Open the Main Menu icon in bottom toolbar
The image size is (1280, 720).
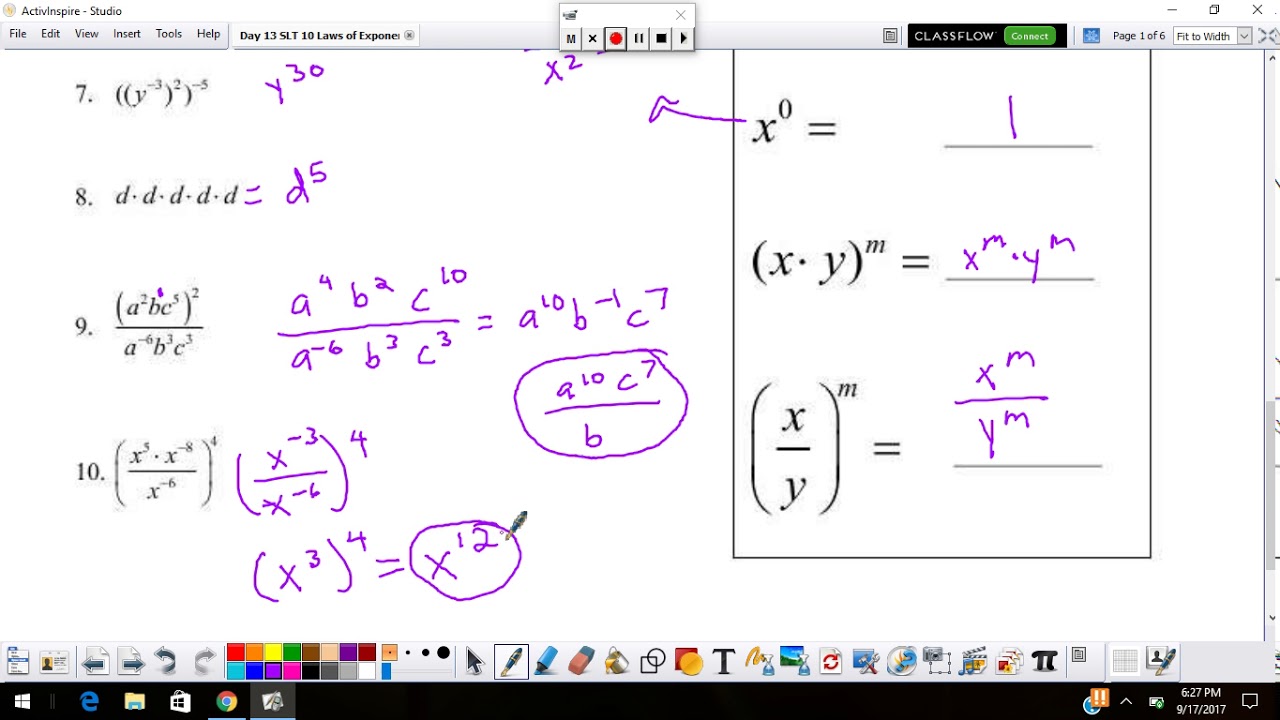17,661
